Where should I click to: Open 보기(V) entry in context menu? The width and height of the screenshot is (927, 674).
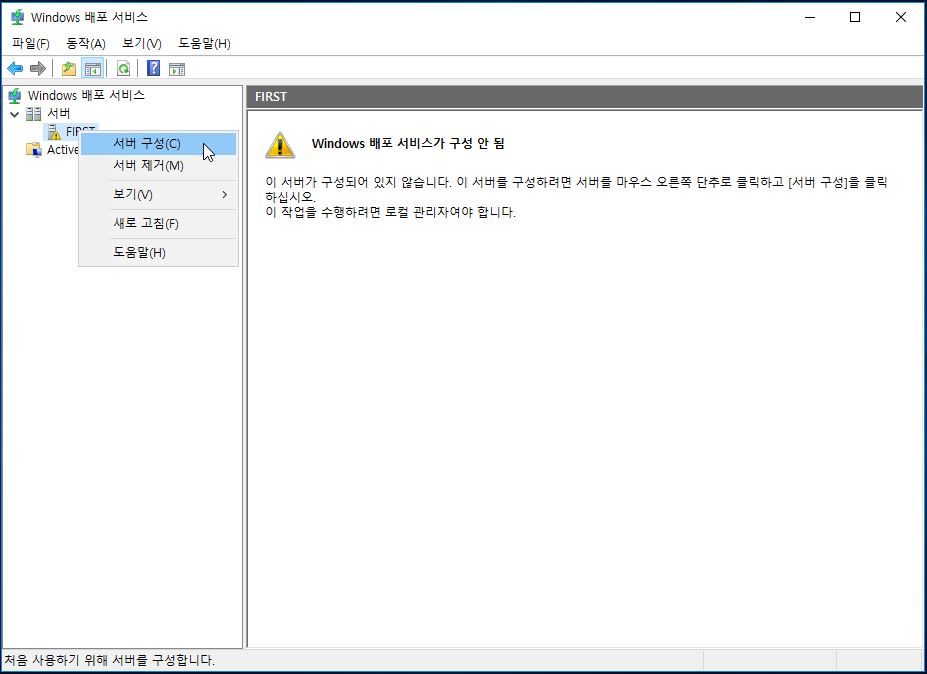coord(158,195)
